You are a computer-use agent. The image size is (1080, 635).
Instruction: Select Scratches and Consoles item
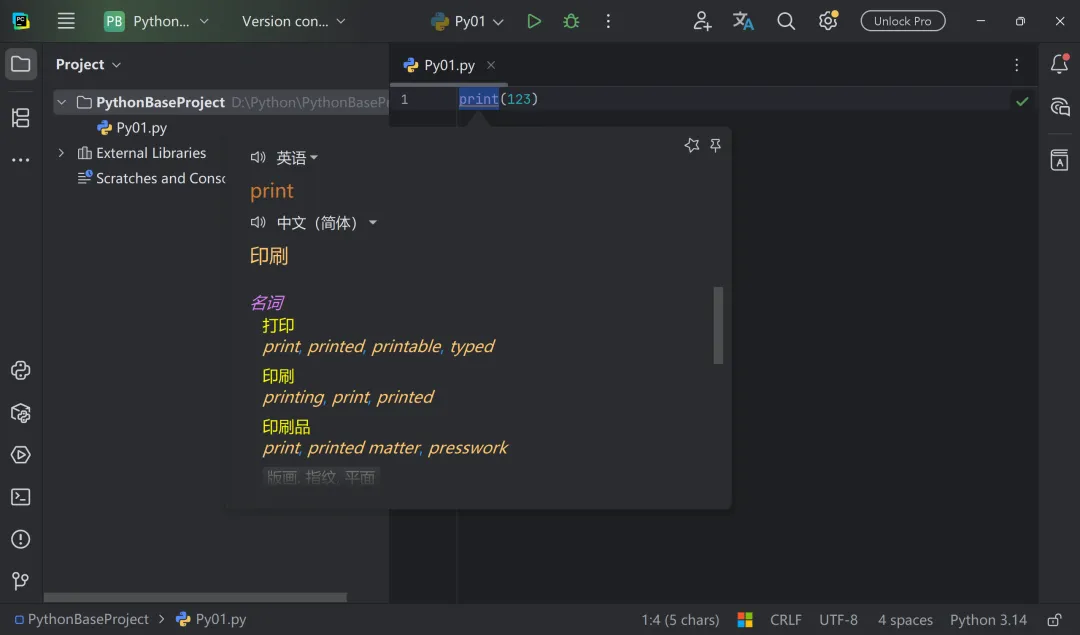coord(152,178)
